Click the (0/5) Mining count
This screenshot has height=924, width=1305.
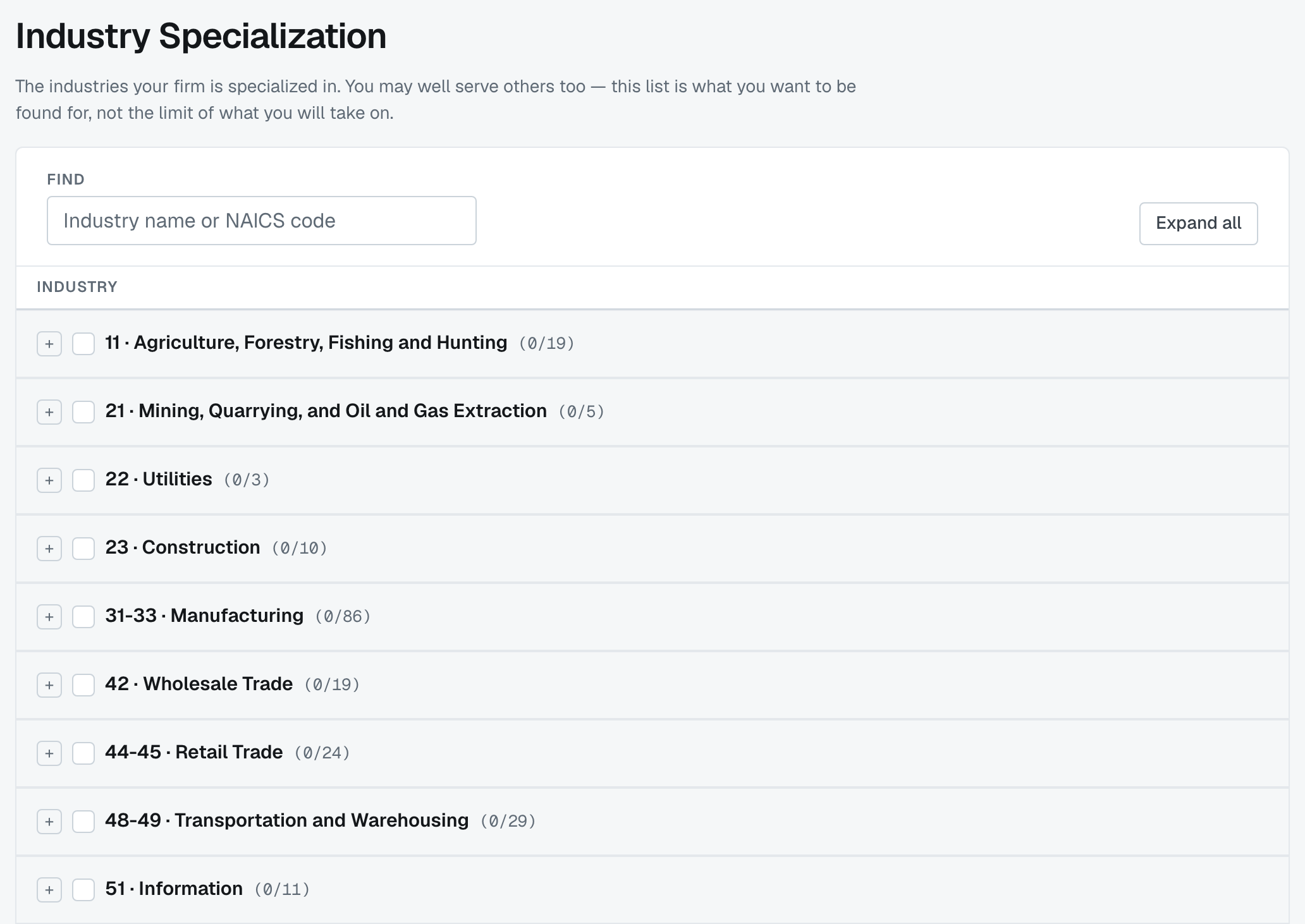pos(581,411)
